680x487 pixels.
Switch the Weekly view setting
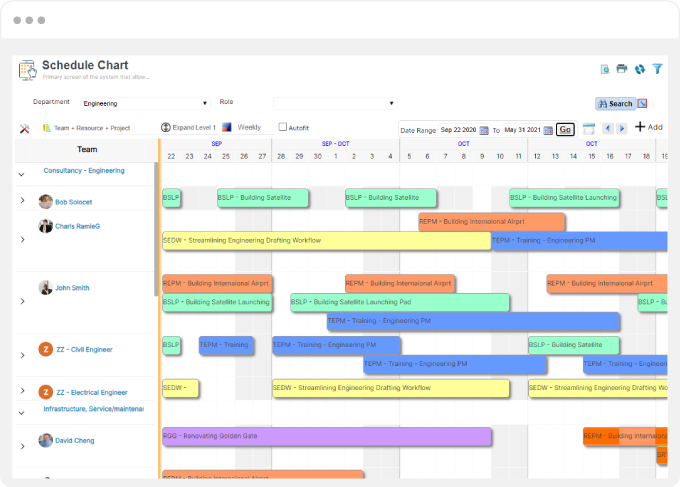click(249, 127)
